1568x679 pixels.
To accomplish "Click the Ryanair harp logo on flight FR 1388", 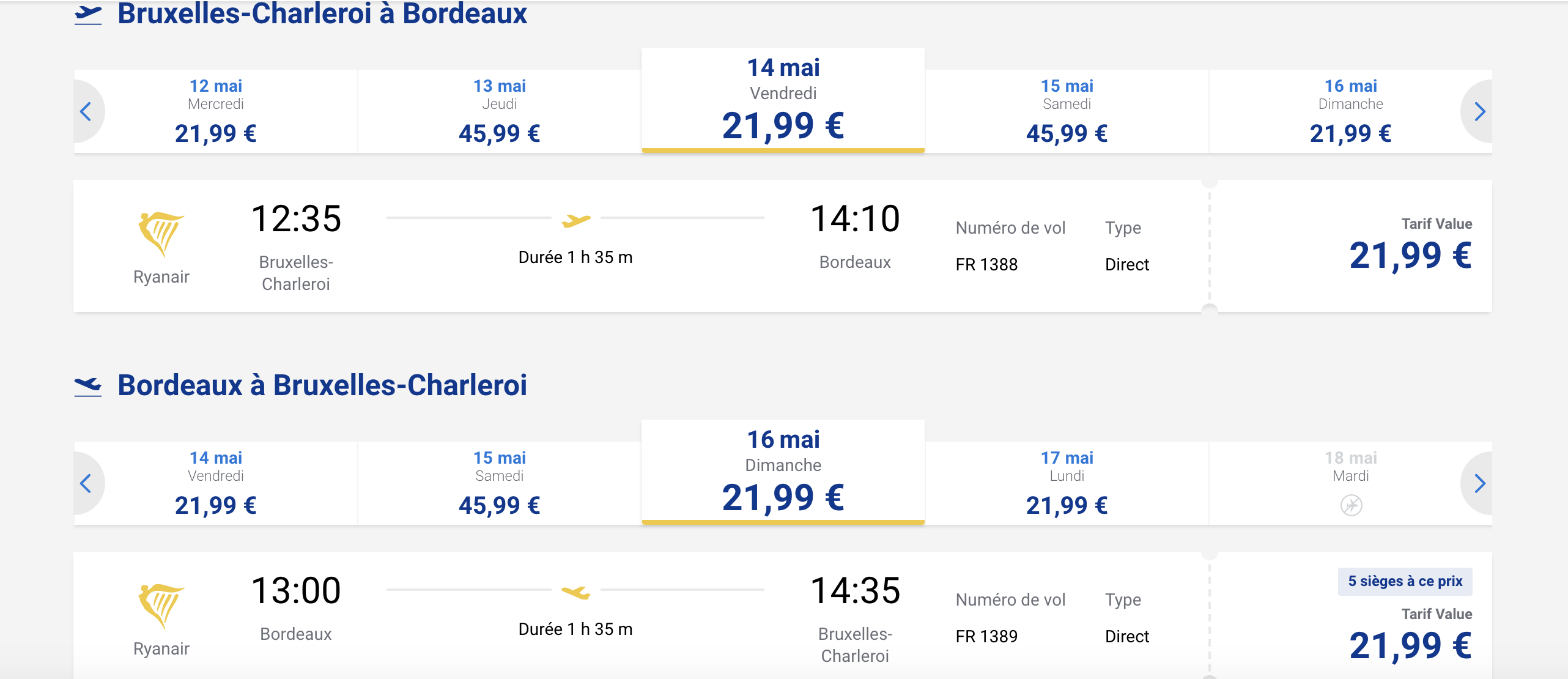I will point(161,234).
